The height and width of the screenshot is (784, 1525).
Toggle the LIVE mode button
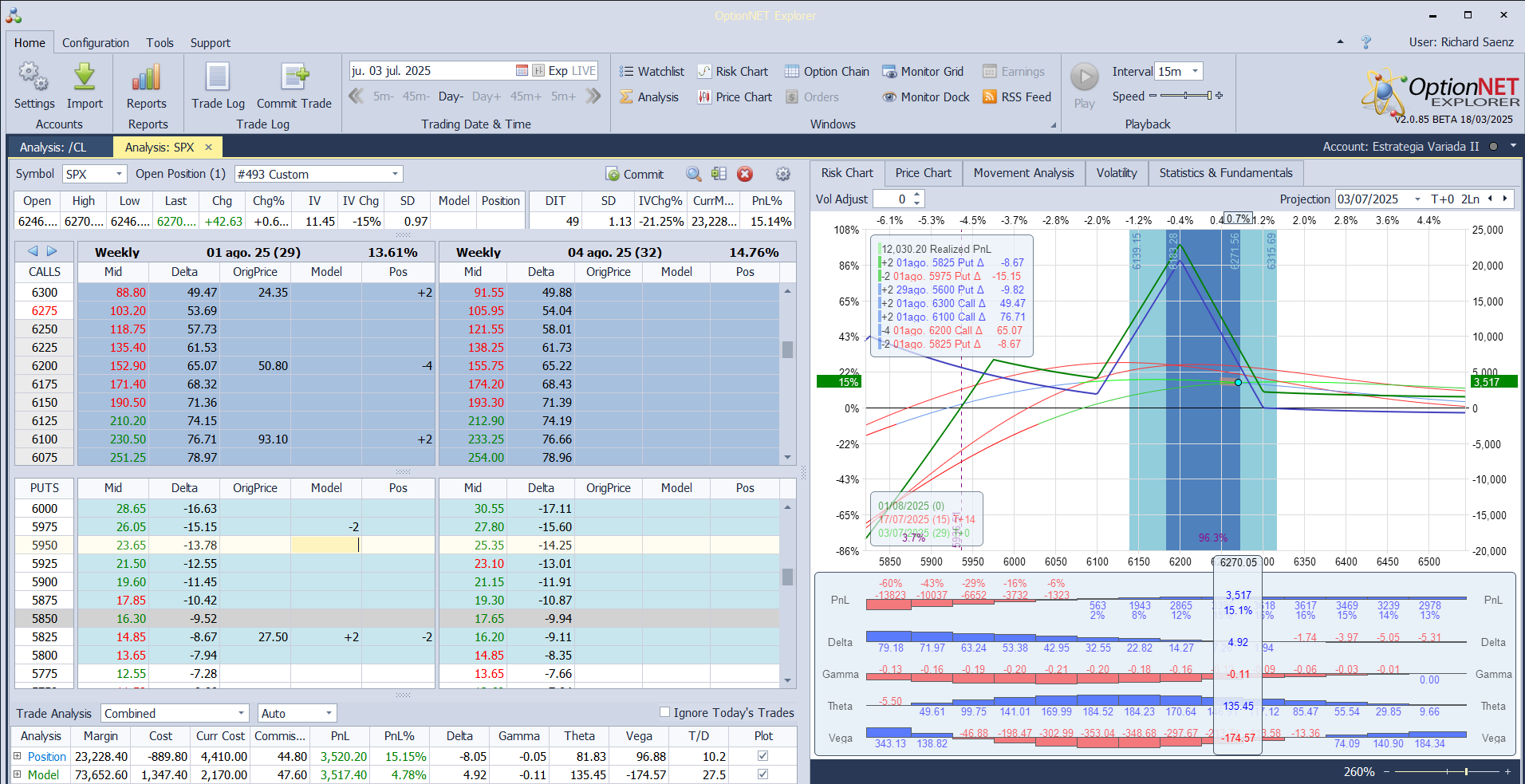point(584,71)
